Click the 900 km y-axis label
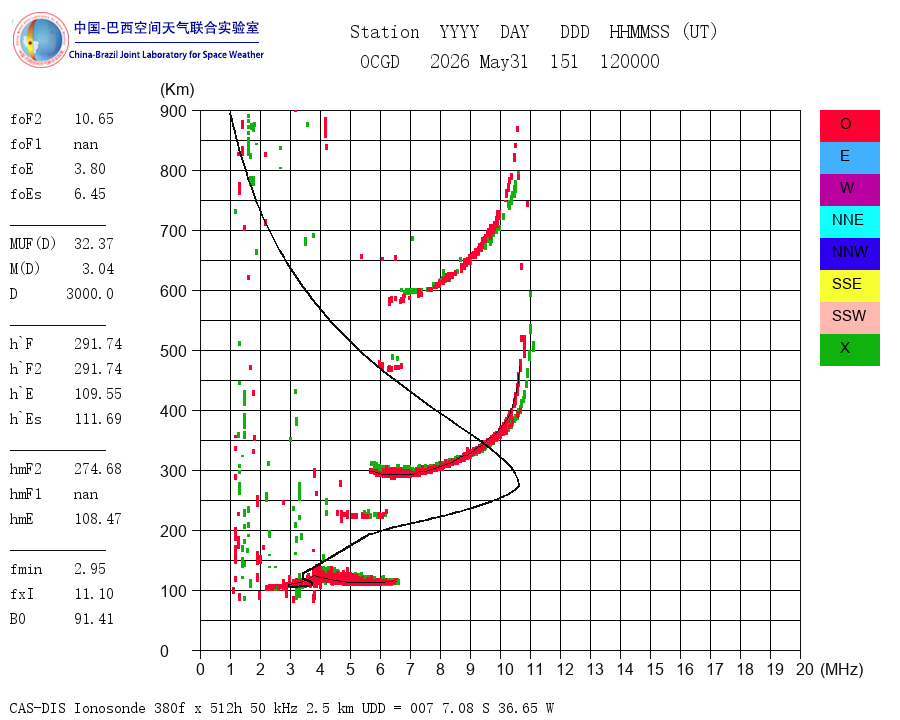This screenshot has width=900, height=720. pyautogui.click(x=173, y=111)
